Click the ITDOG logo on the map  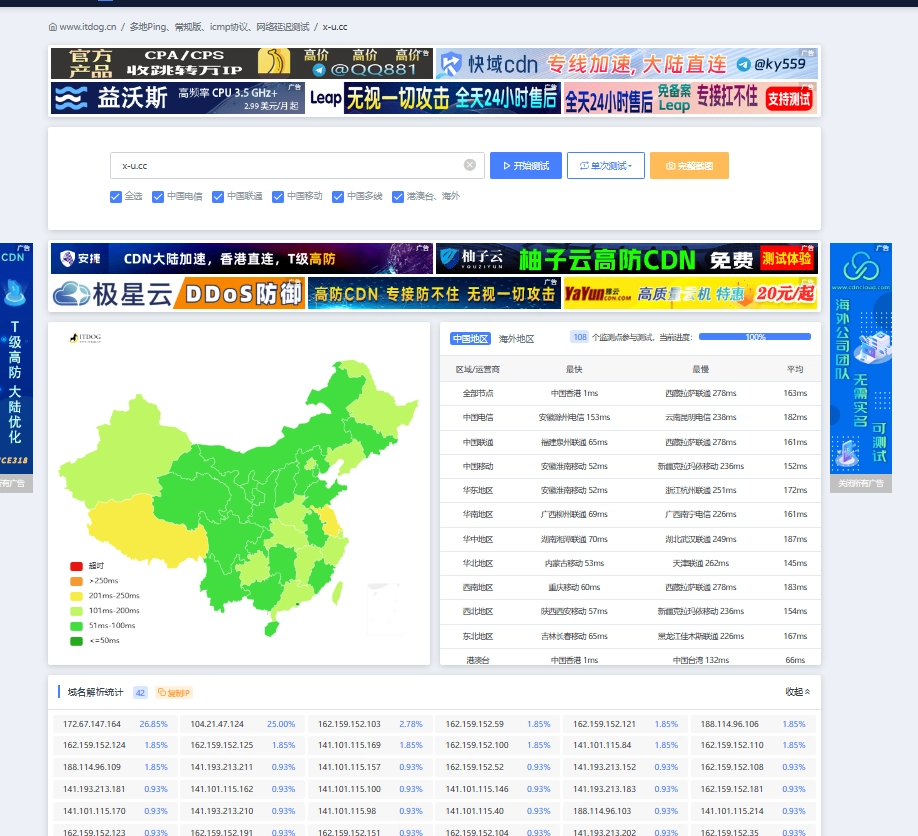[x=85, y=338]
